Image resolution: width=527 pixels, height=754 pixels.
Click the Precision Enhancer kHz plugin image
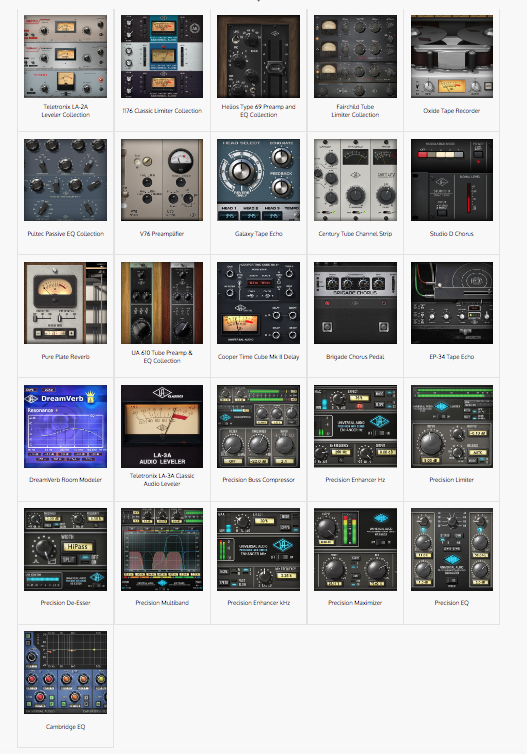tap(258, 549)
